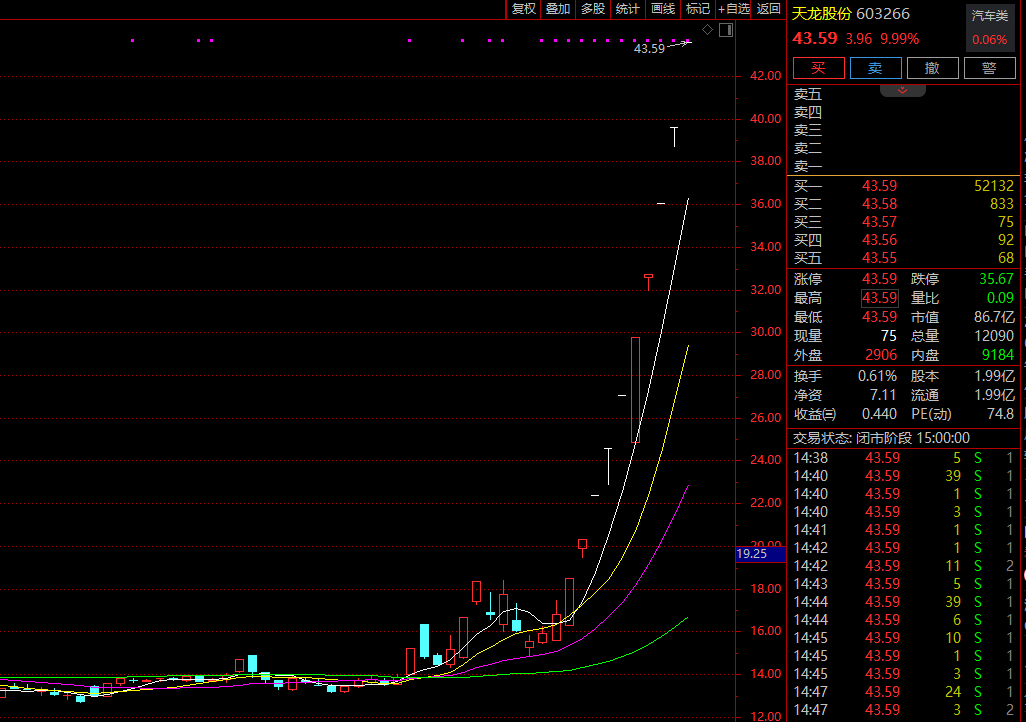Screen dimensions: 1026x722
Task: Toggle the side panel layout icon
Action: click(x=726, y=30)
